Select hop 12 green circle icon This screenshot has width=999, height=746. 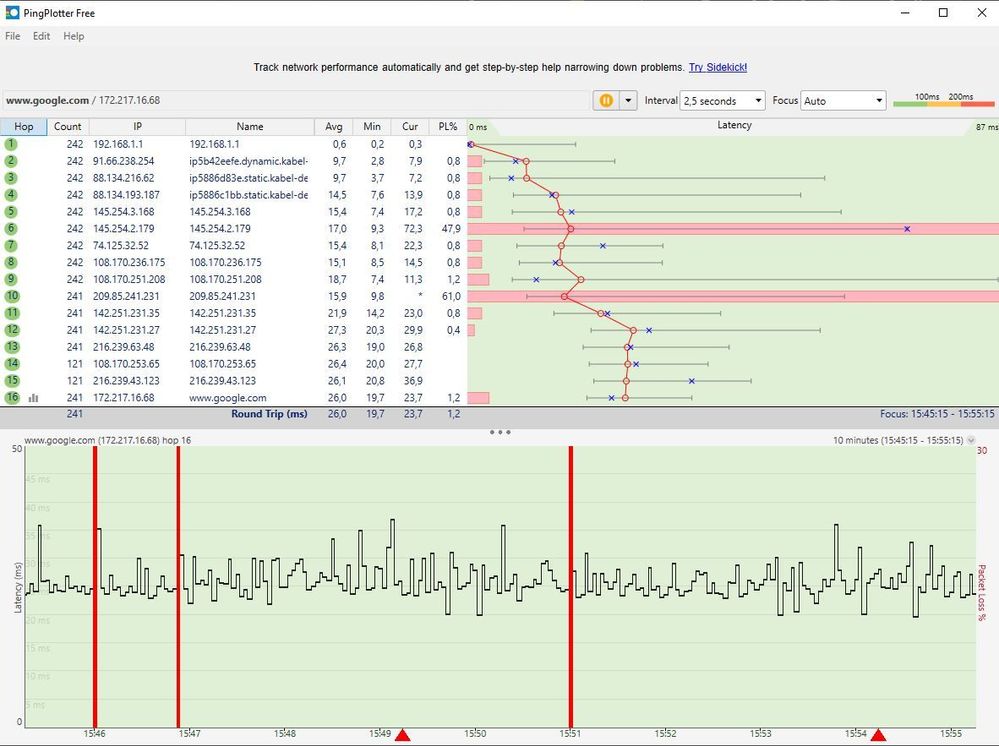pos(11,330)
